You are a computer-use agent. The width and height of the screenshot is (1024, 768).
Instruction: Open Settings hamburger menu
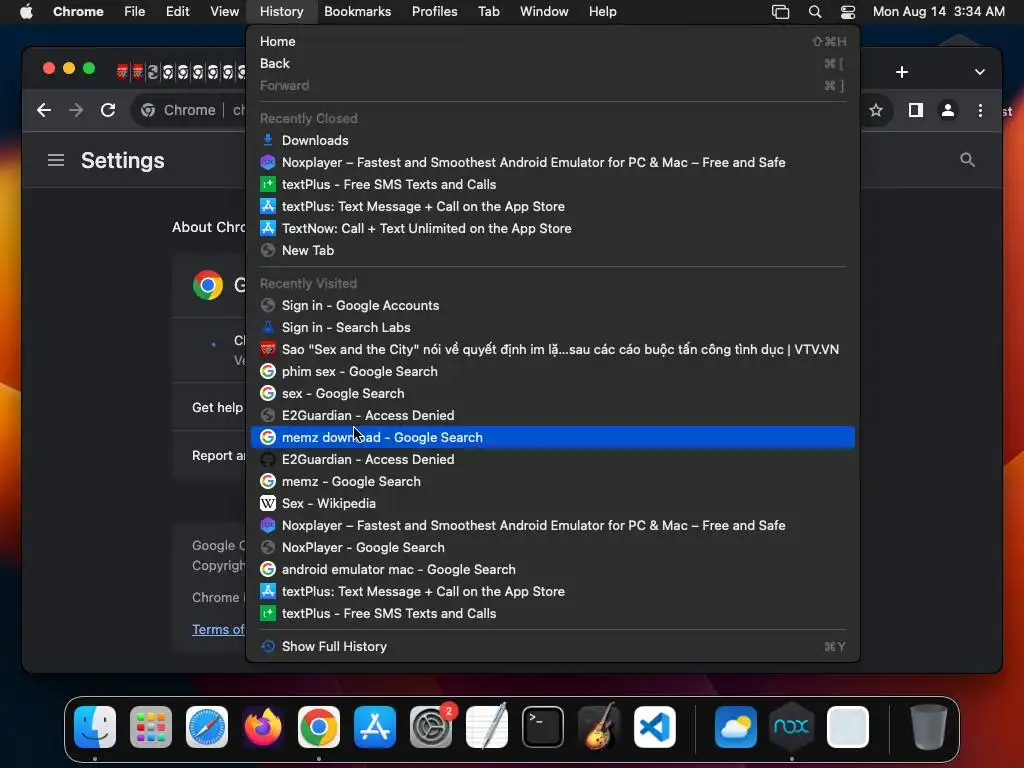tap(56, 160)
